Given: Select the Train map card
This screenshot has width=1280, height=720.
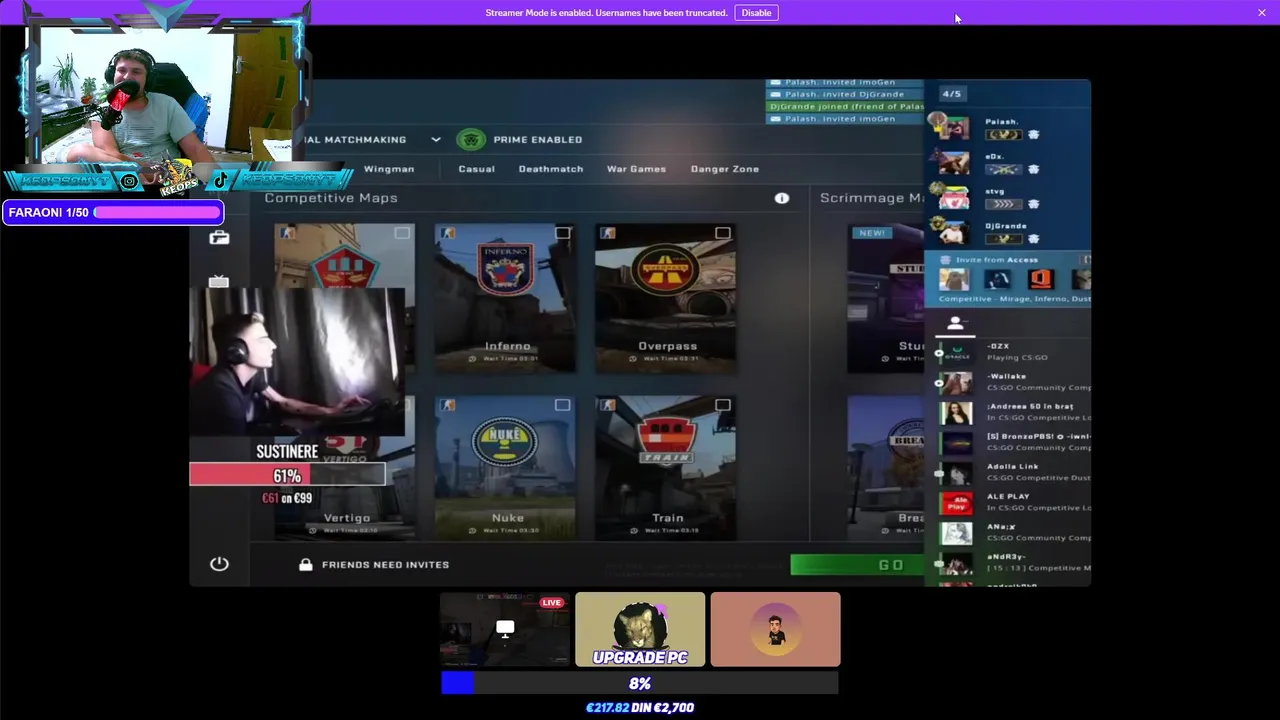Looking at the screenshot, I should 666,468.
